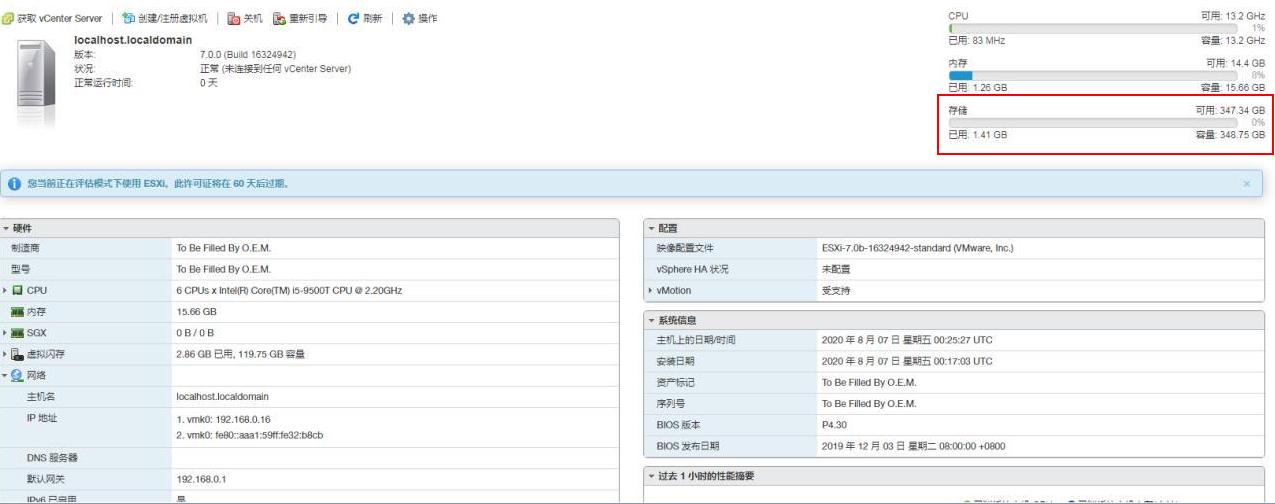
Task: Collapse the 系统信息 panel
Action: click(x=652, y=320)
